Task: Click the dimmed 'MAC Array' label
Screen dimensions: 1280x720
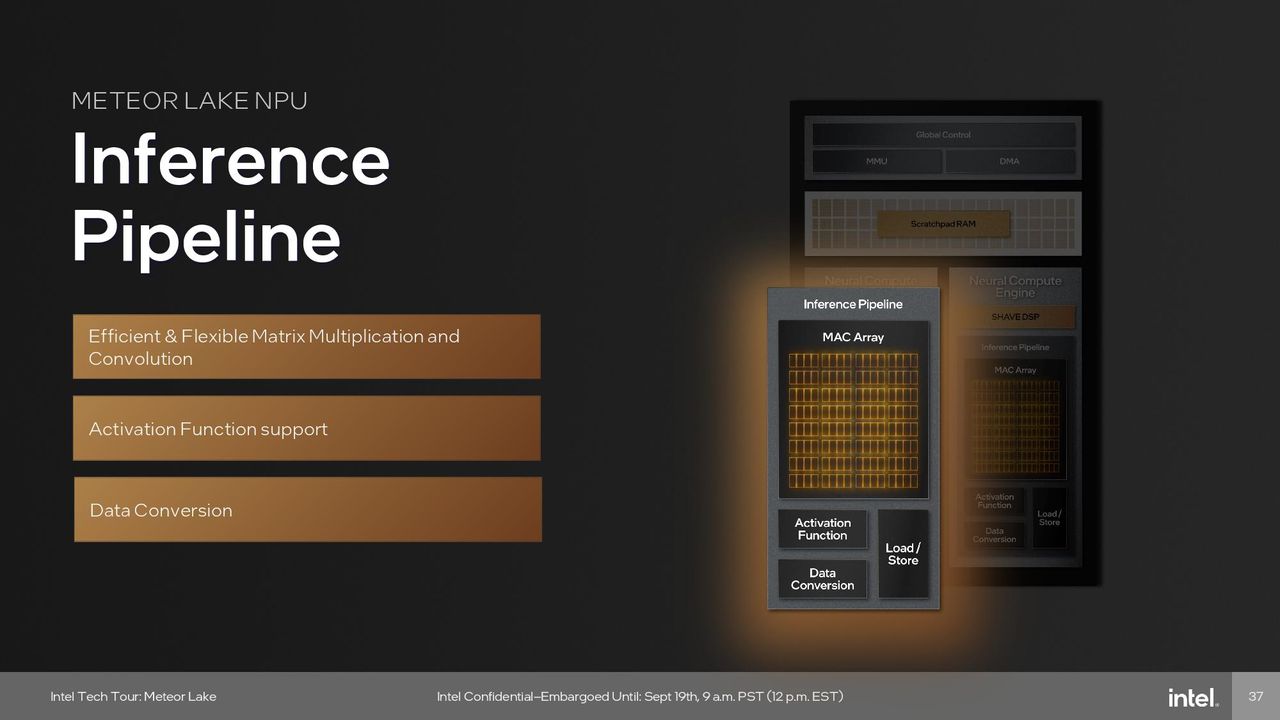Action: [x=1015, y=370]
